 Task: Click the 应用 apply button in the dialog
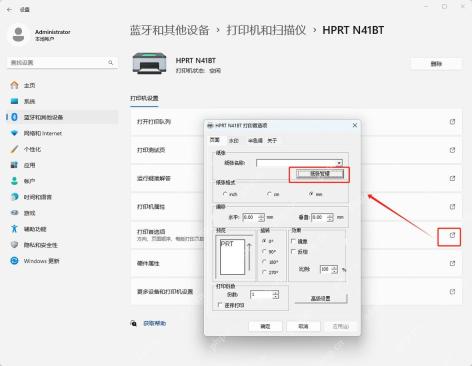341,326
